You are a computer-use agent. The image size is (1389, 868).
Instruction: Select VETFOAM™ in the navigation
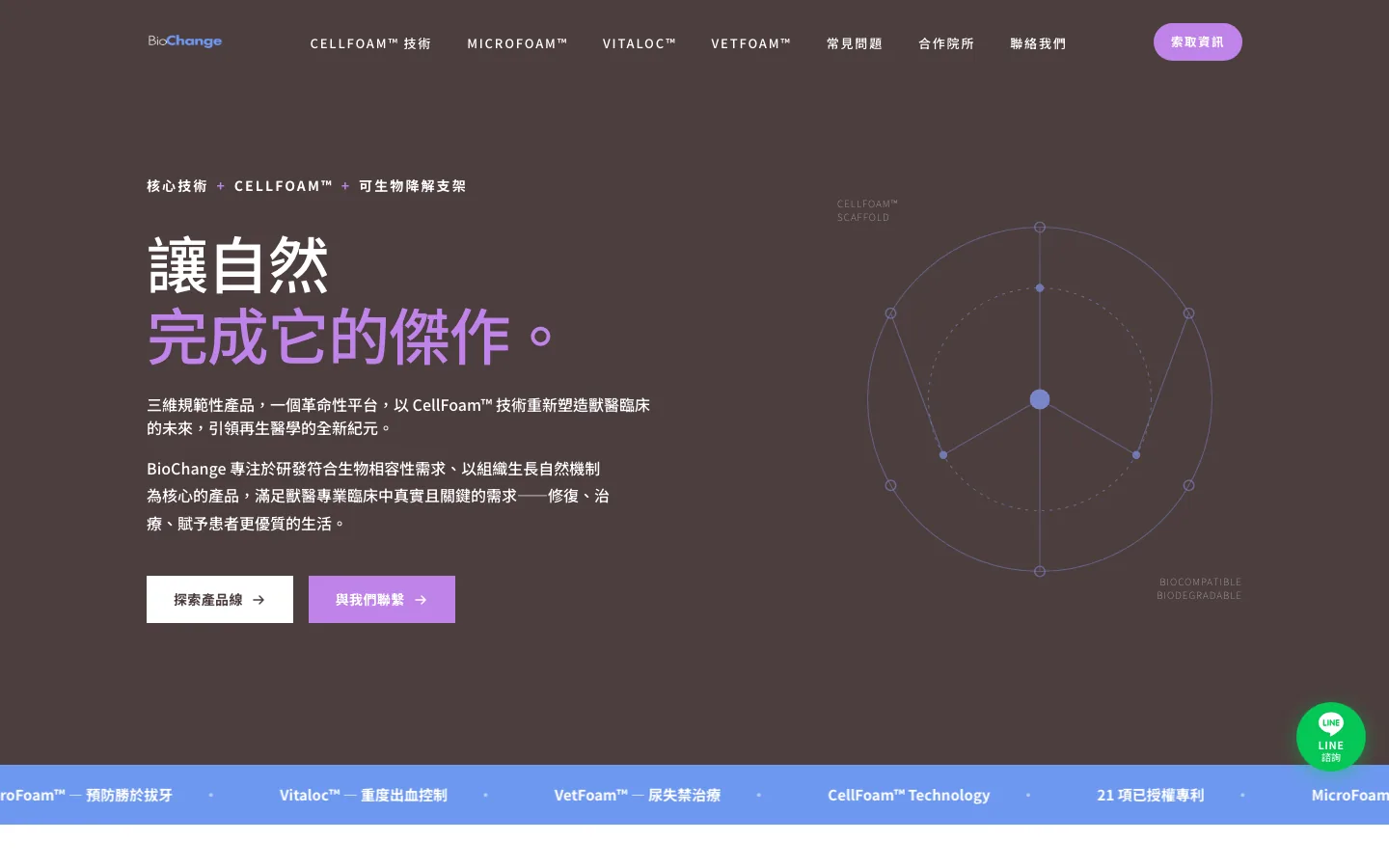pos(751,43)
